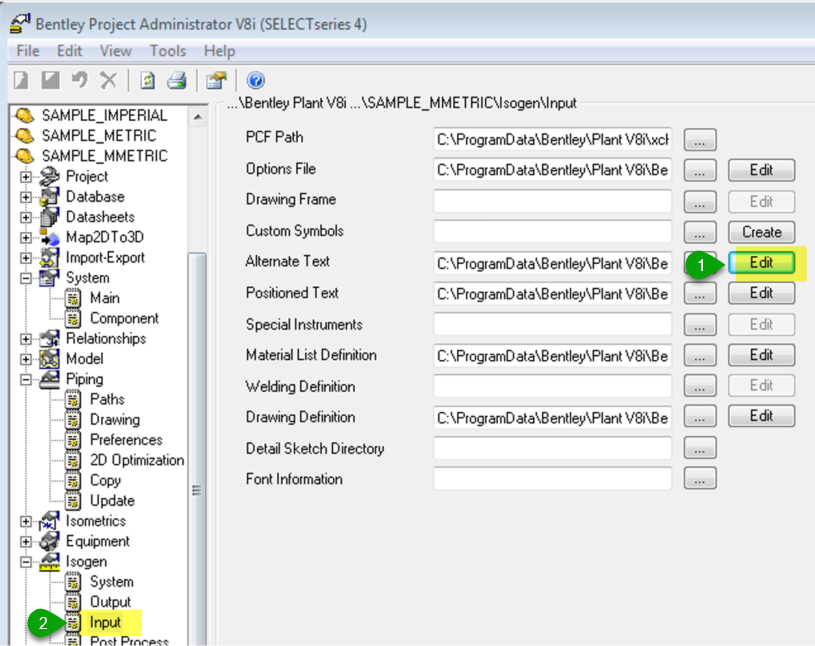815x646 pixels.
Task: Expand the Relationships tree node
Action: point(25,339)
